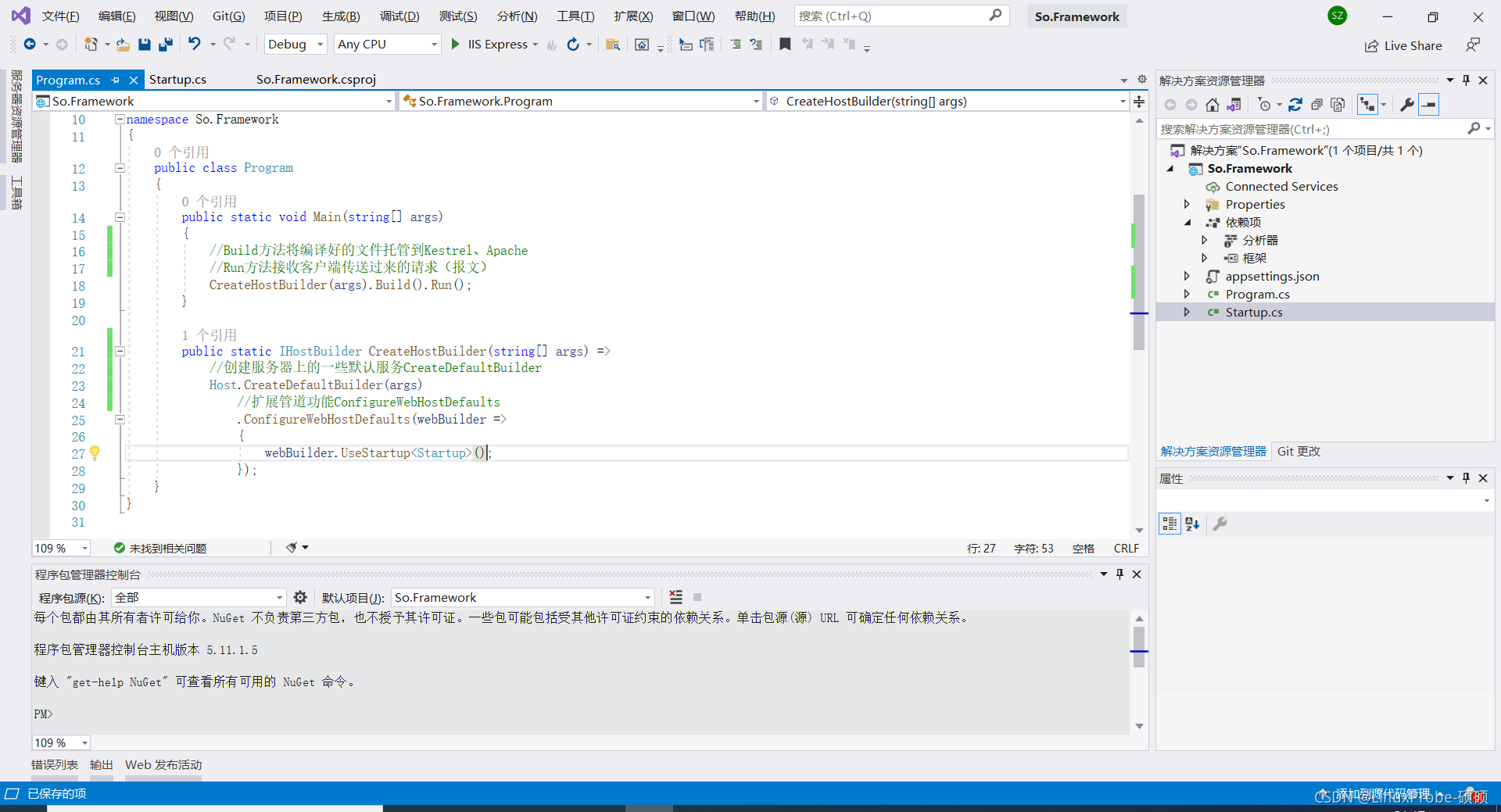Collapse the 依赖项 dependencies node
Image resolution: width=1501 pixels, height=812 pixels.
(1187, 223)
